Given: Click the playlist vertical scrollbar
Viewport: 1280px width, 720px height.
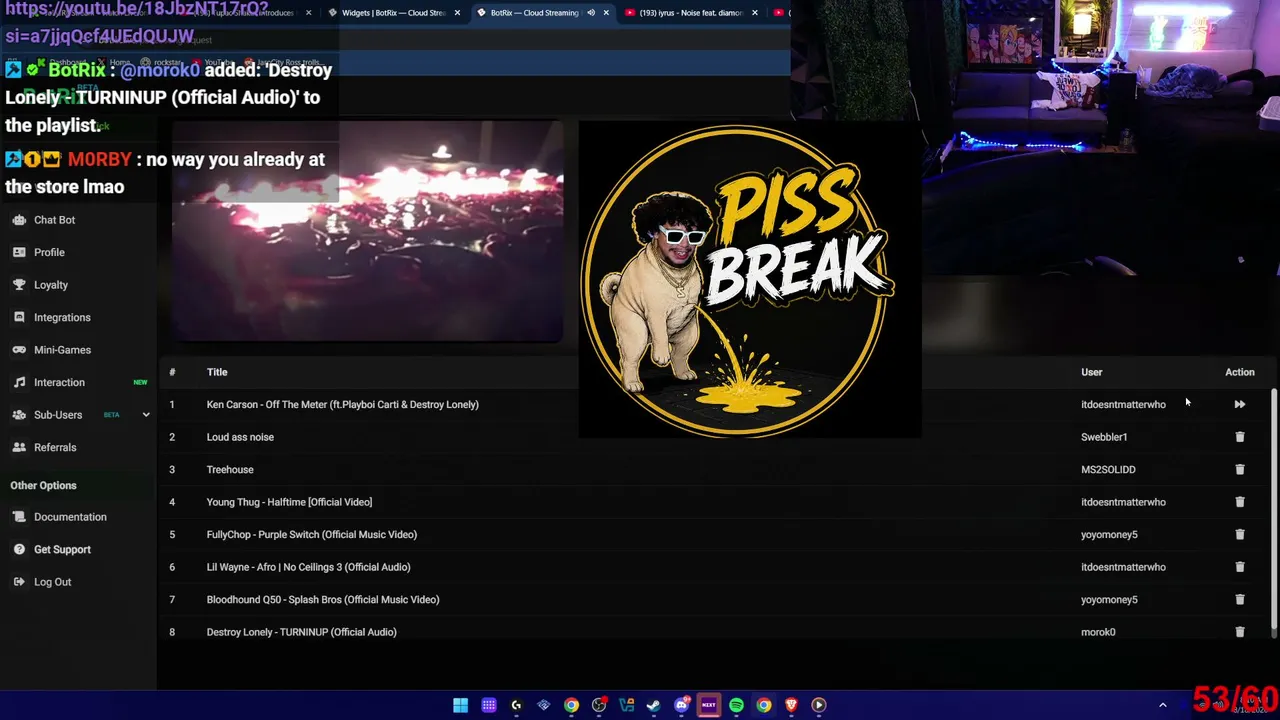Looking at the screenshot, I should click(1273, 510).
